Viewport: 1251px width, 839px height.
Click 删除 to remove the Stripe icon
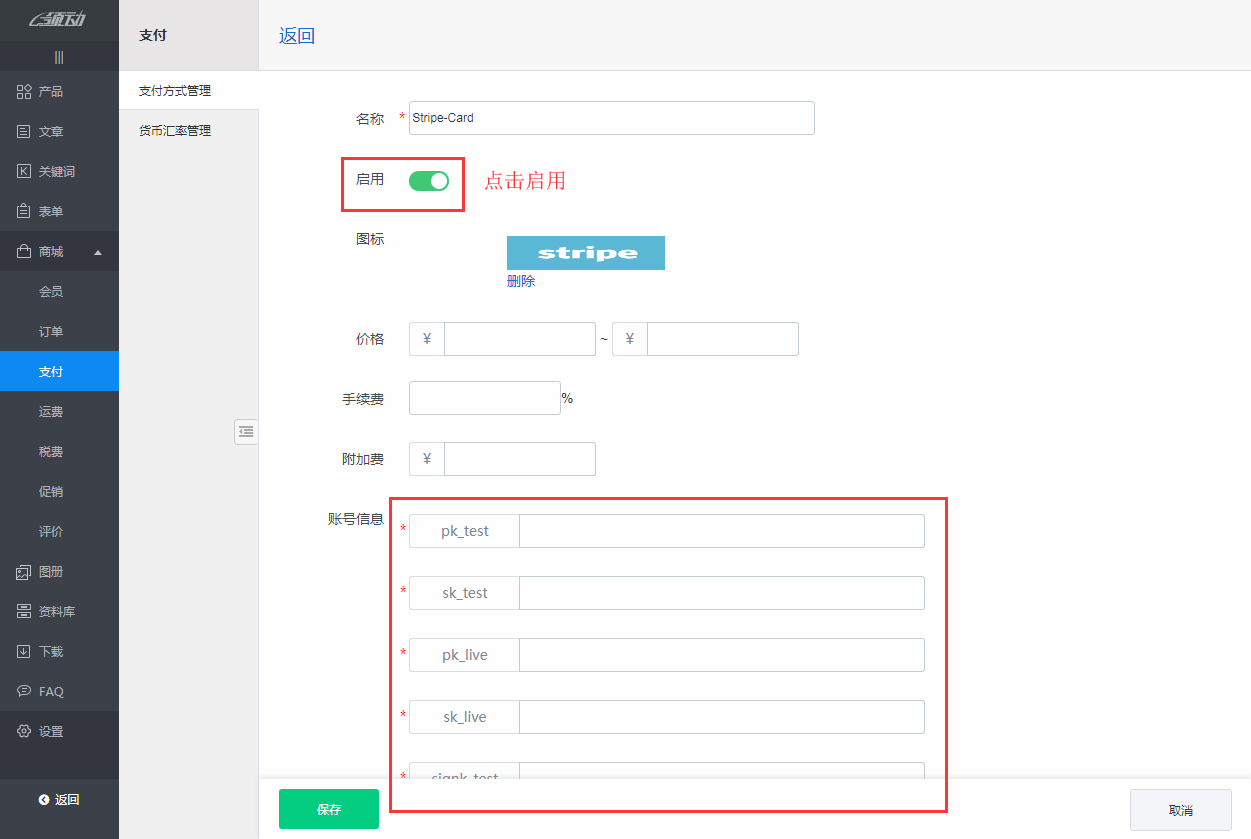coord(521,281)
